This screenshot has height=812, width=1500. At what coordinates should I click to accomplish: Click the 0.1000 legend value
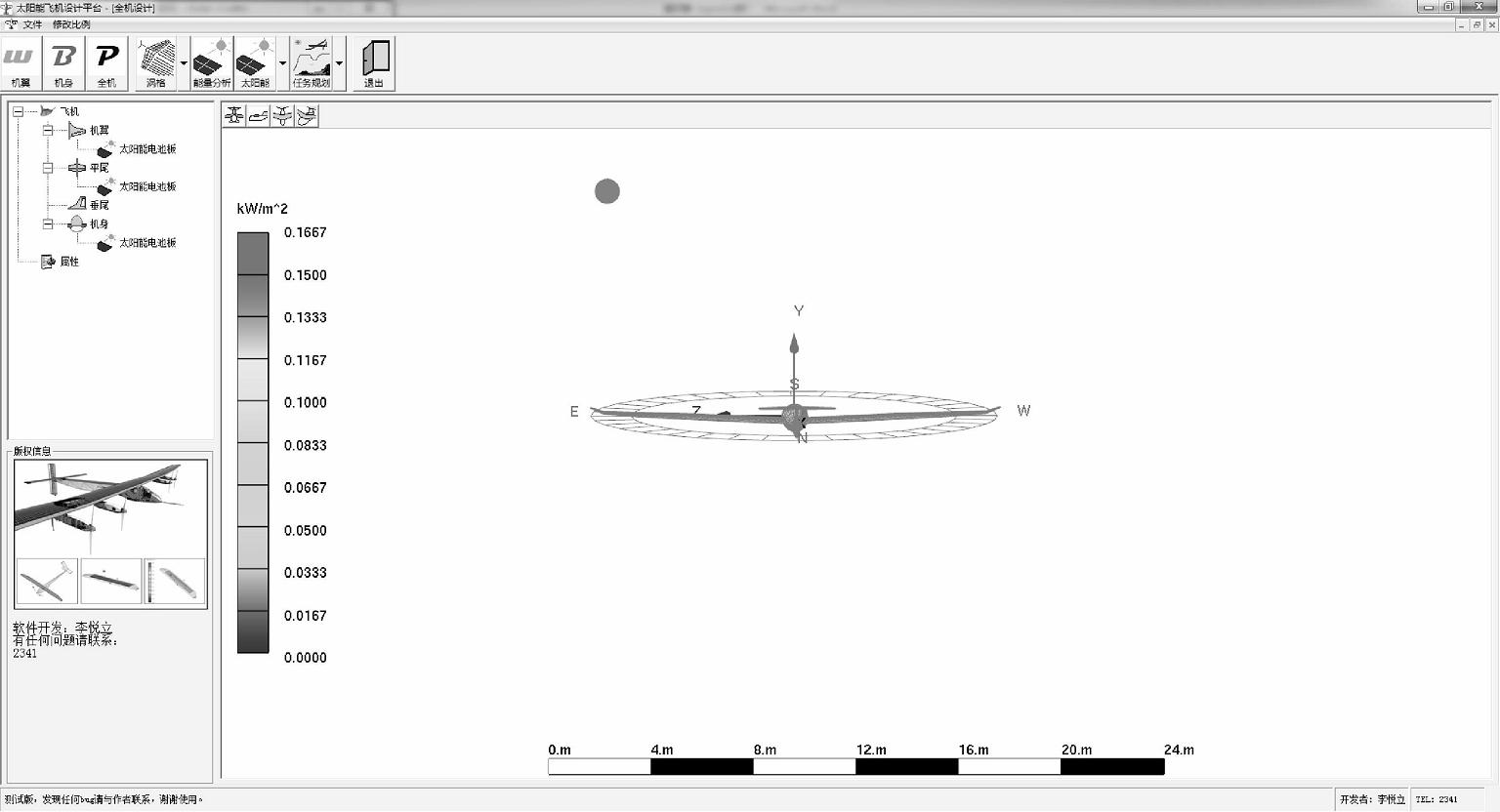coord(306,402)
